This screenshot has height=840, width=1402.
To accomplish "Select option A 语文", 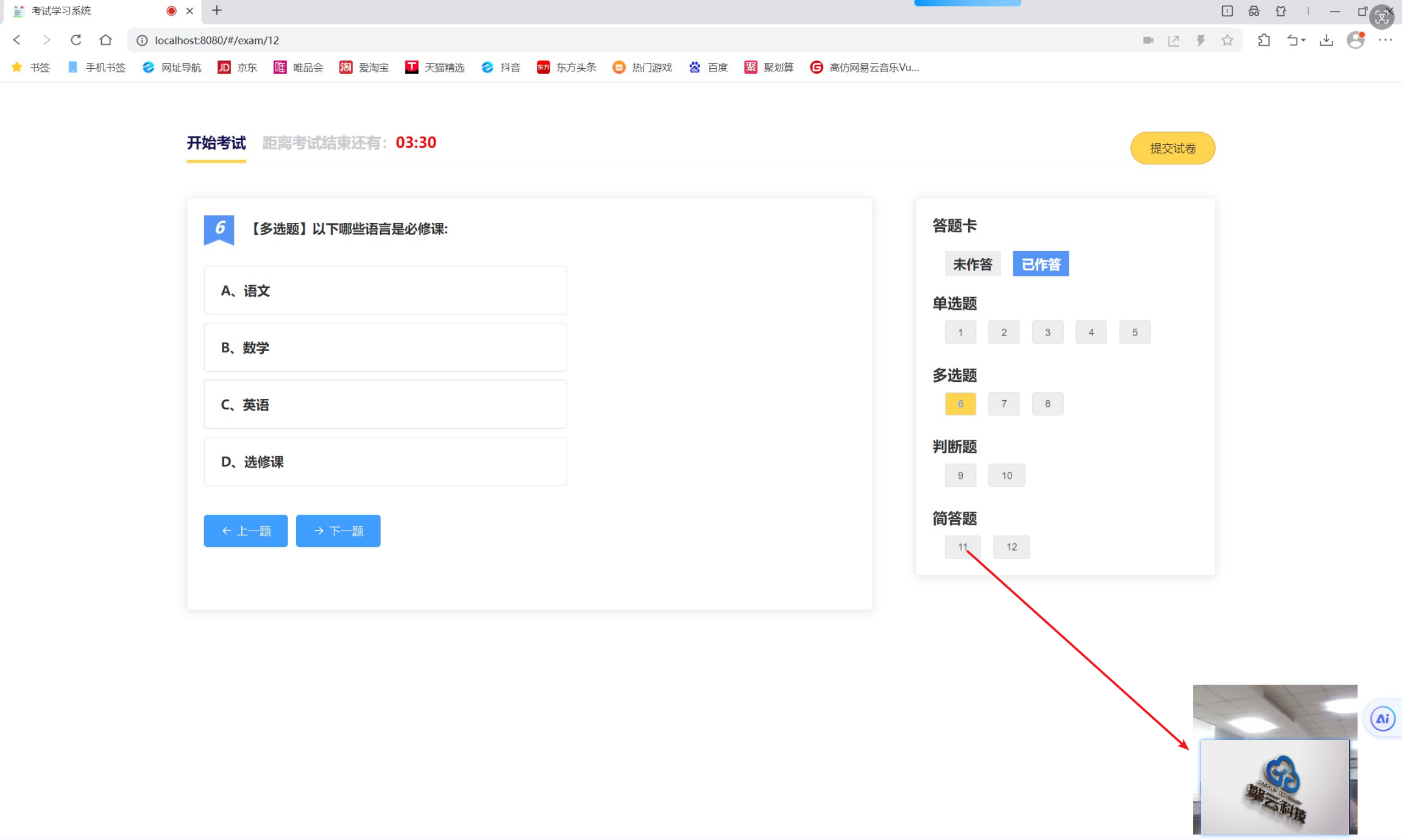I will (x=385, y=291).
